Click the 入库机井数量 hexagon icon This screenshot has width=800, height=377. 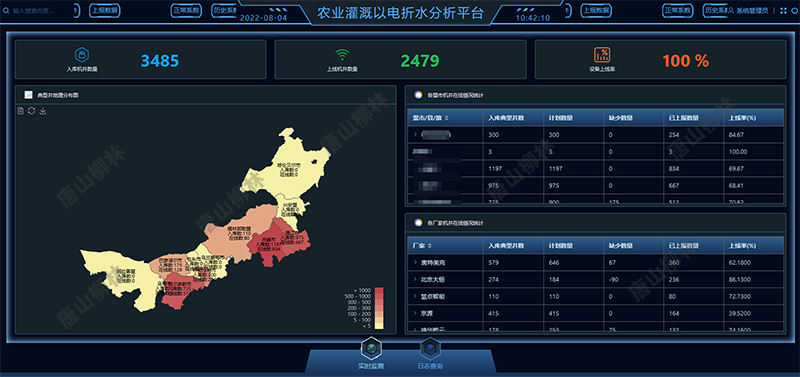pos(82,55)
